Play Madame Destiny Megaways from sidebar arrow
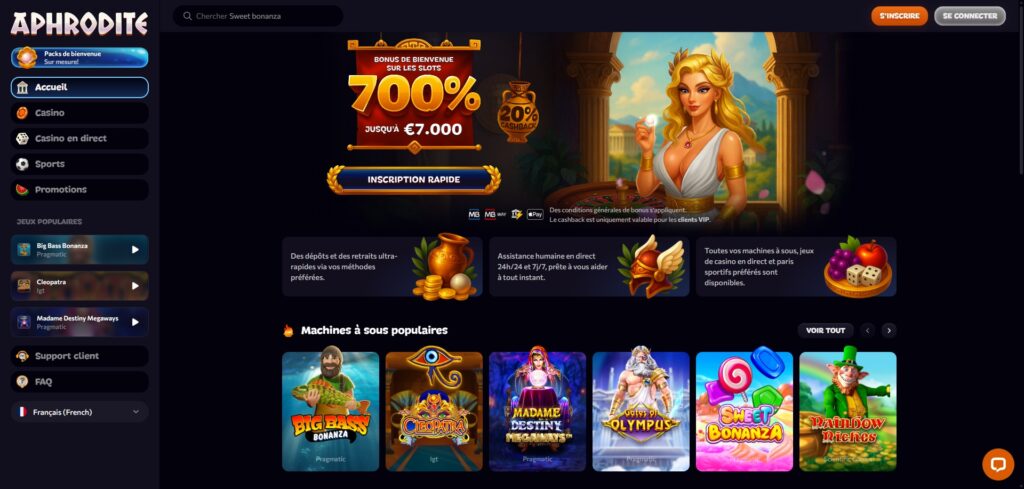Image resolution: width=1024 pixels, height=489 pixels. click(x=135, y=322)
